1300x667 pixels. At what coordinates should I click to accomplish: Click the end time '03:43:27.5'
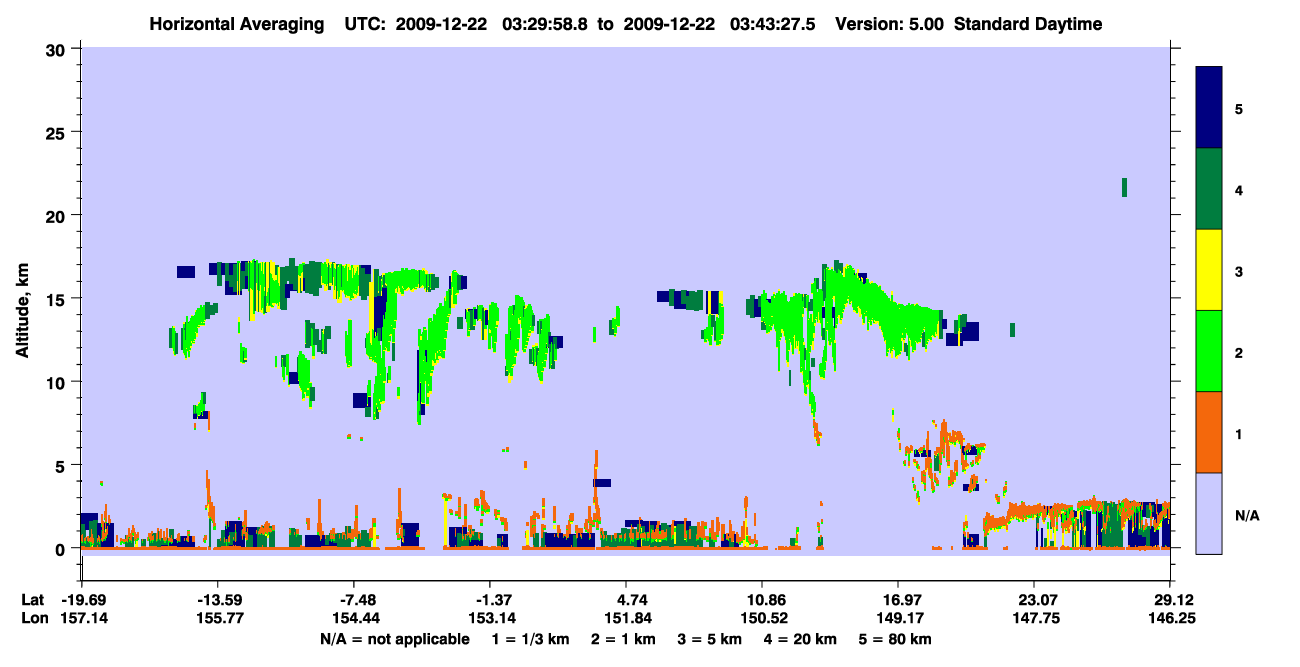click(x=773, y=24)
